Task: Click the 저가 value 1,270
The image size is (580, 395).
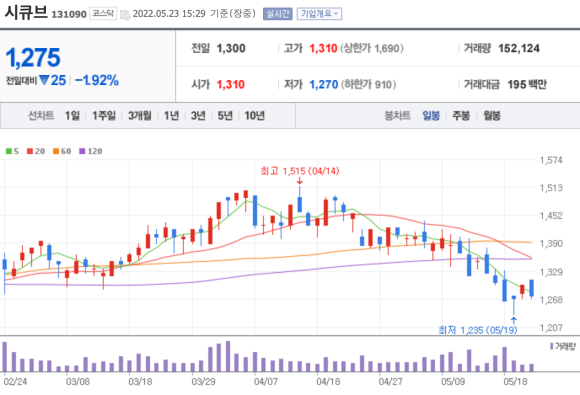Action: [324, 85]
